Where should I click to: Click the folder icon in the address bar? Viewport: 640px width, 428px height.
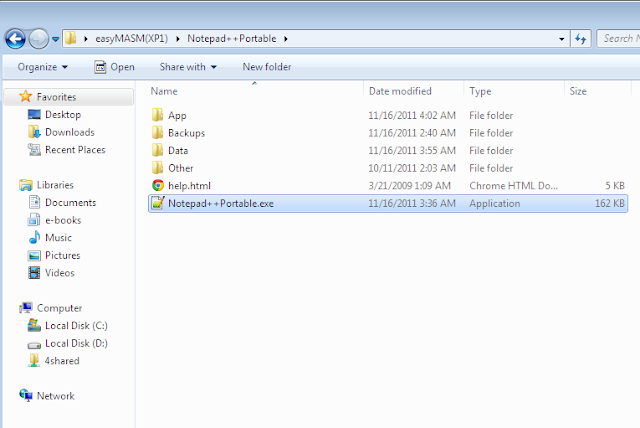coord(71,38)
